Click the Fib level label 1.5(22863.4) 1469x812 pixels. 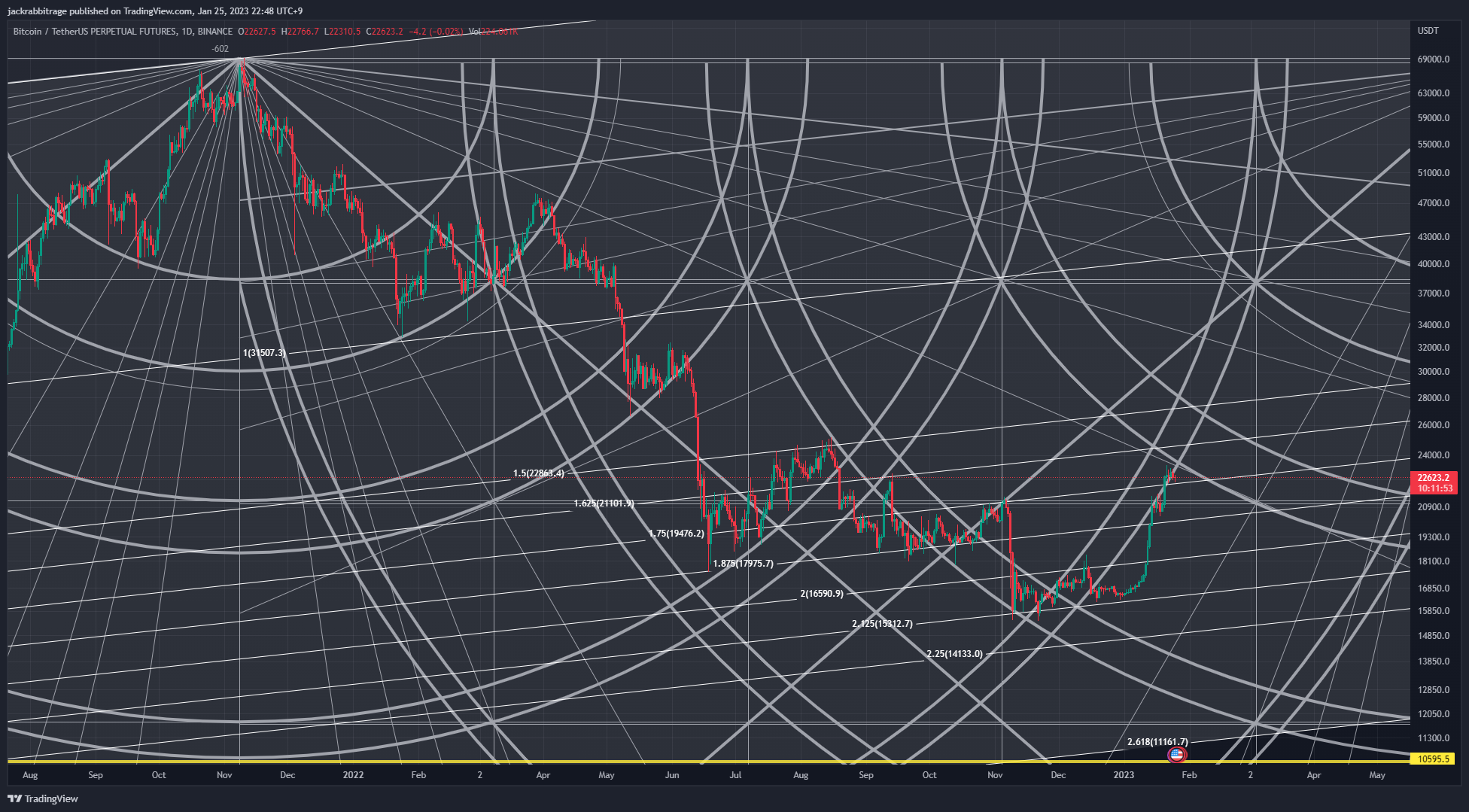click(539, 473)
